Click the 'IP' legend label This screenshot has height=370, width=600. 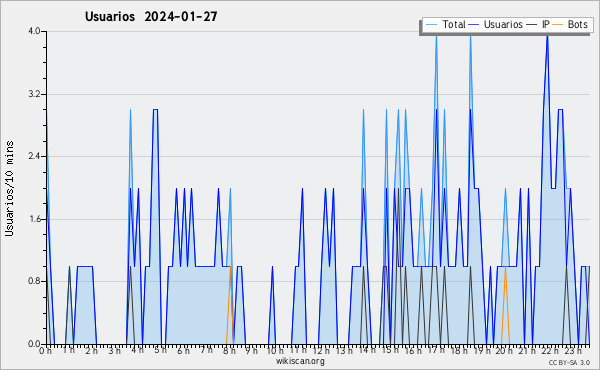click(546, 24)
